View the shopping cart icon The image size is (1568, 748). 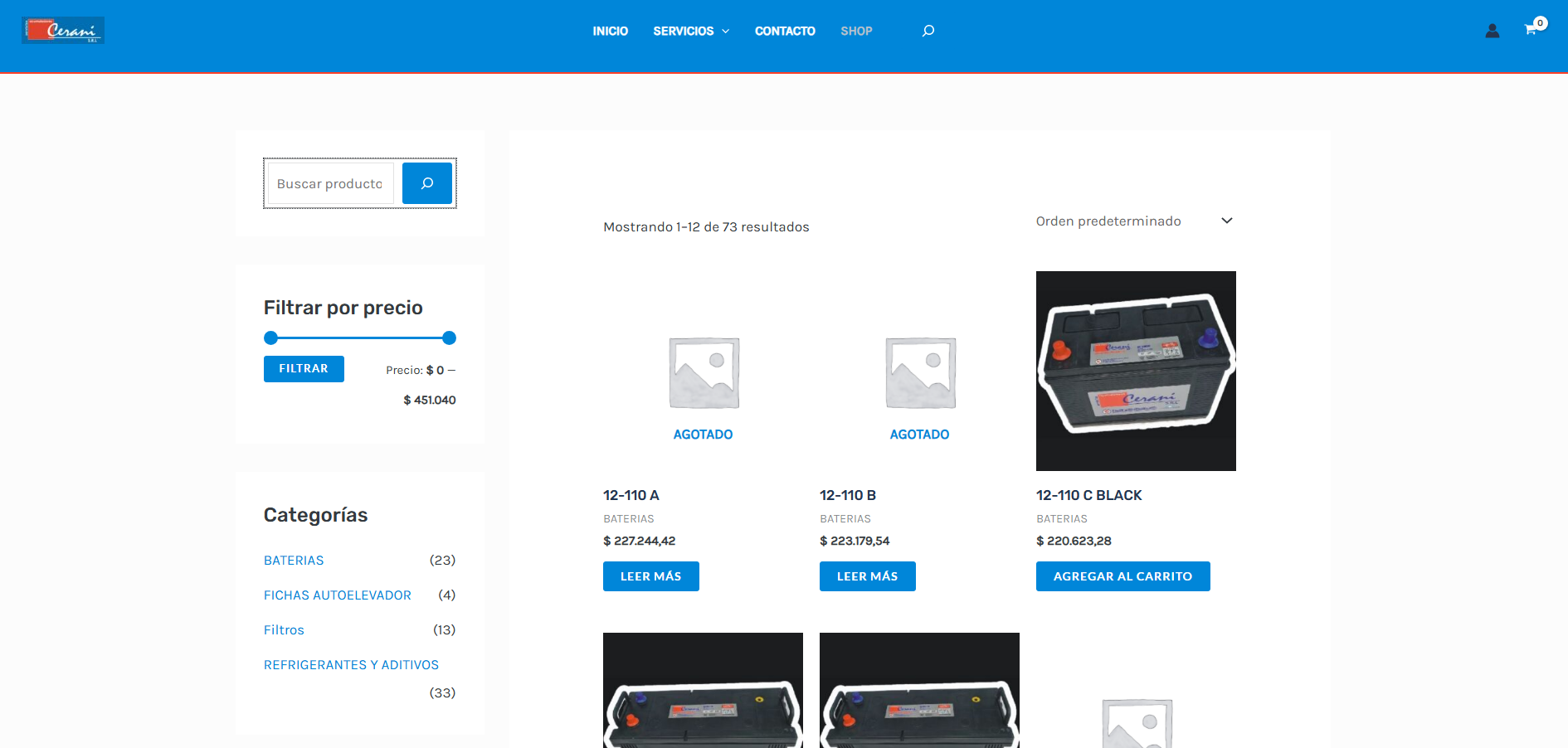pos(1531,30)
